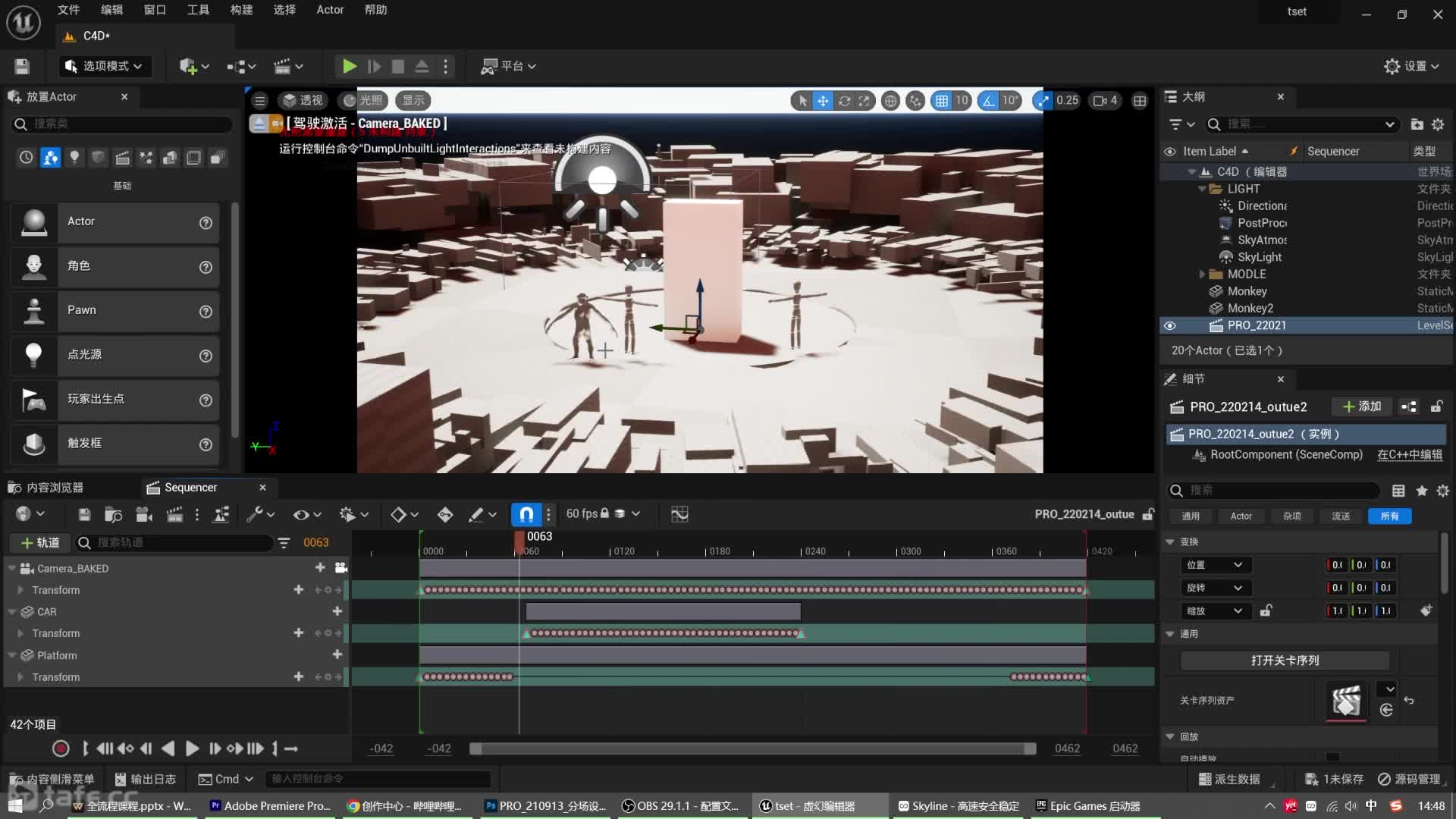Screen dimensions: 1456x819
Task: Open the 位置 location type dropdown
Action: pyautogui.click(x=1216, y=566)
